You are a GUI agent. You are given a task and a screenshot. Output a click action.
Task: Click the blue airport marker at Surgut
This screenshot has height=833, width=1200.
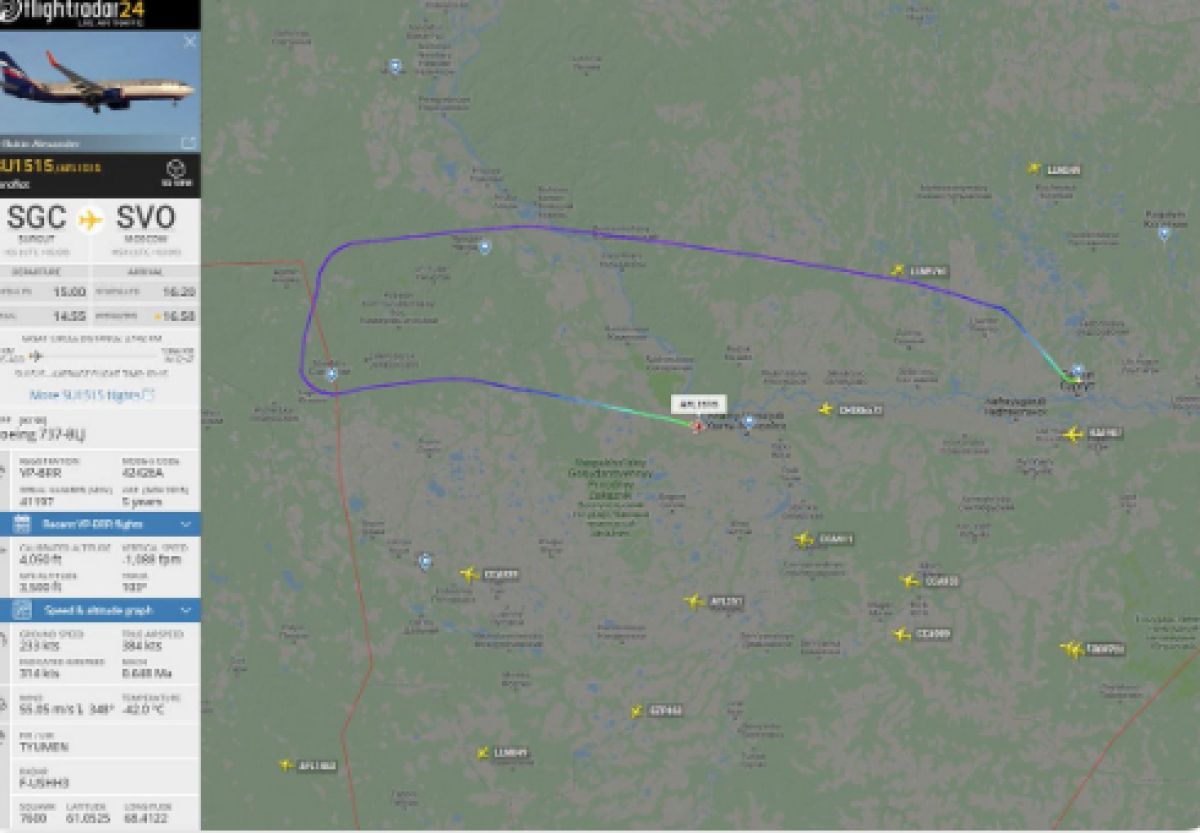[x=1078, y=371]
